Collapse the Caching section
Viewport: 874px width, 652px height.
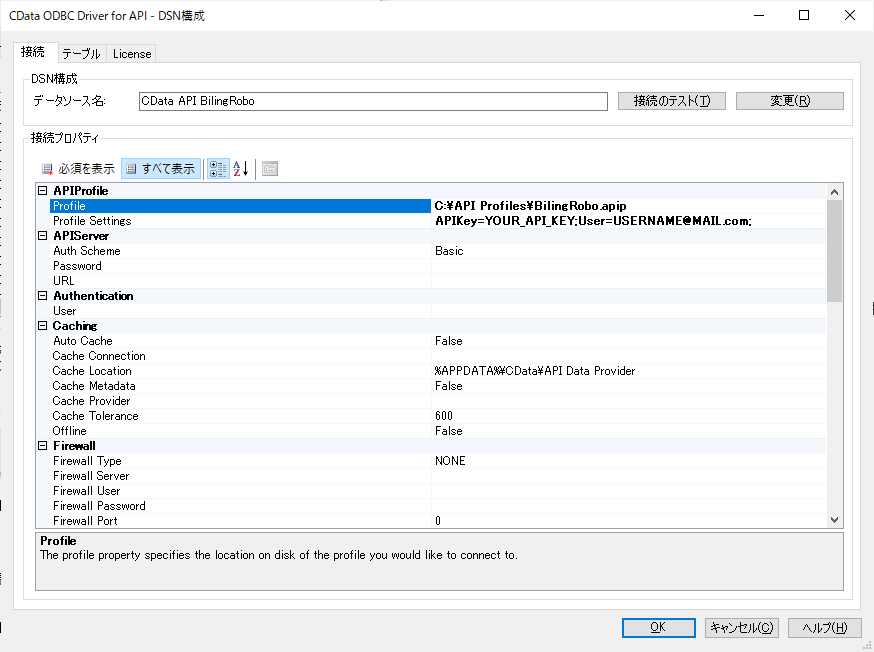coord(43,326)
